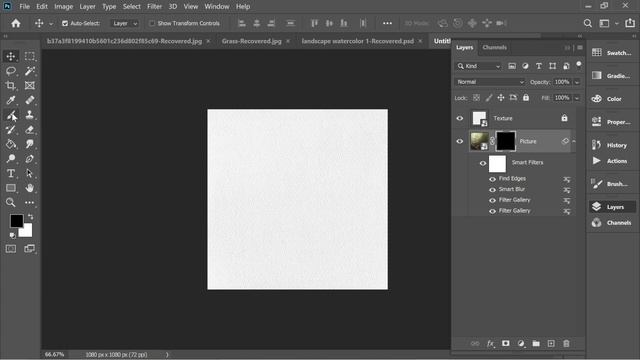The height and width of the screenshot is (360, 640).
Task: Select the Brush tool
Action: pyautogui.click(x=11, y=115)
